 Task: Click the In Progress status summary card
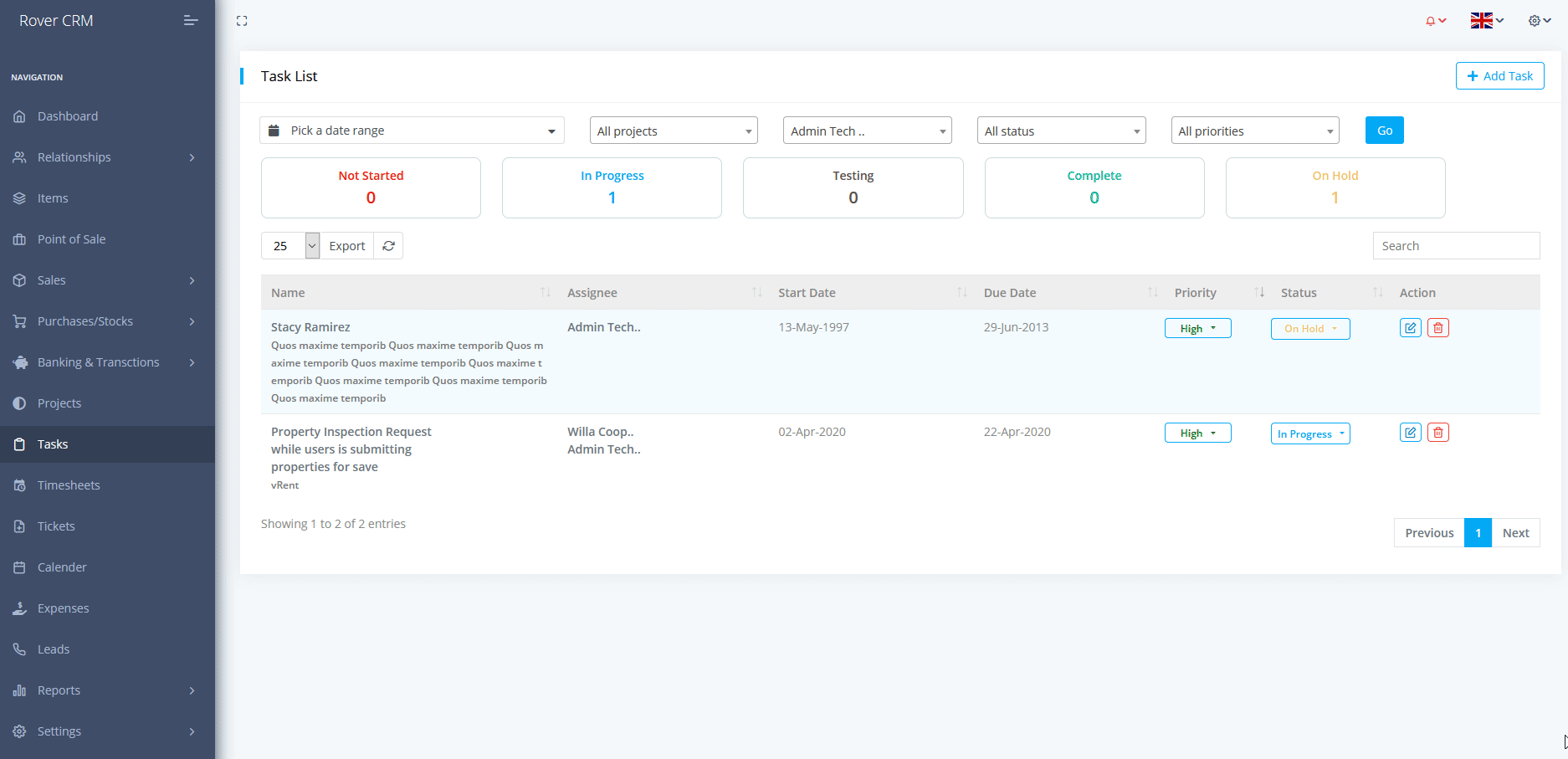coord(612,188)
